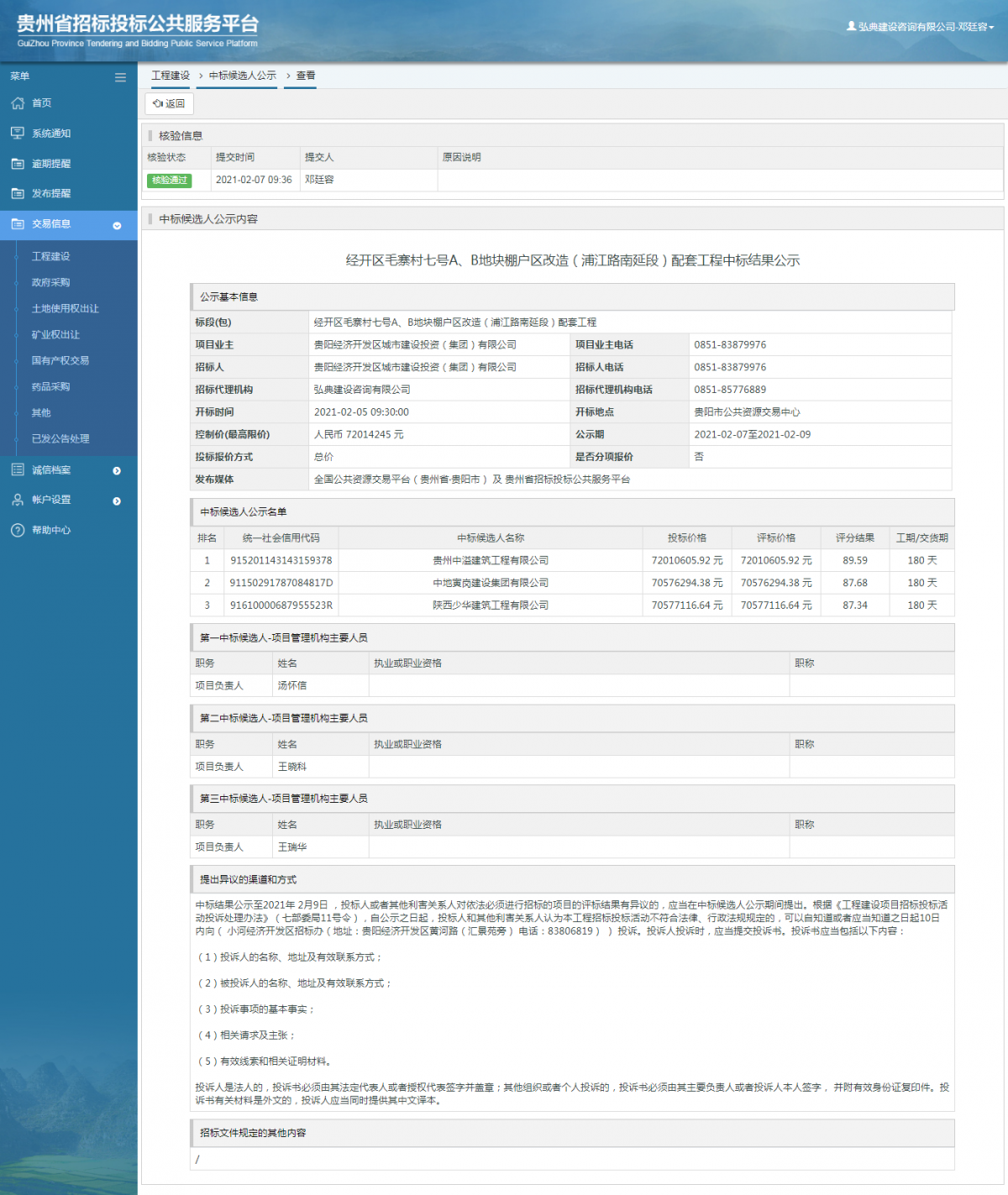Click project leader name 王瑞华
Image resolution: width=1008 pixels, height=1195 pixels.
[292, 847]
